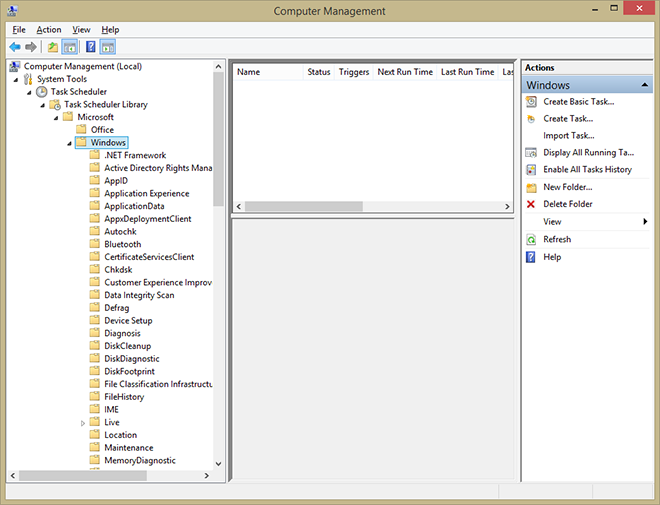Click the green Refresh icon in Actions

click(x=531, y=239)
